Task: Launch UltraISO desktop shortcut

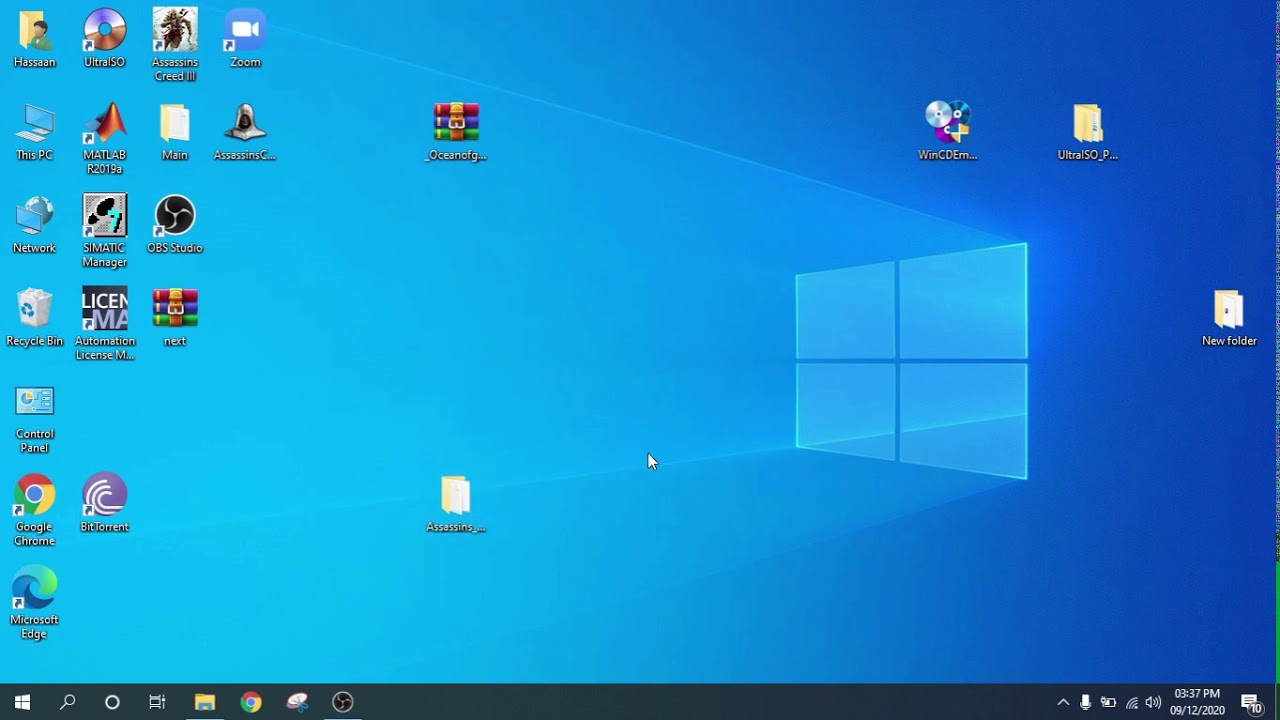Action: point(105,40)
